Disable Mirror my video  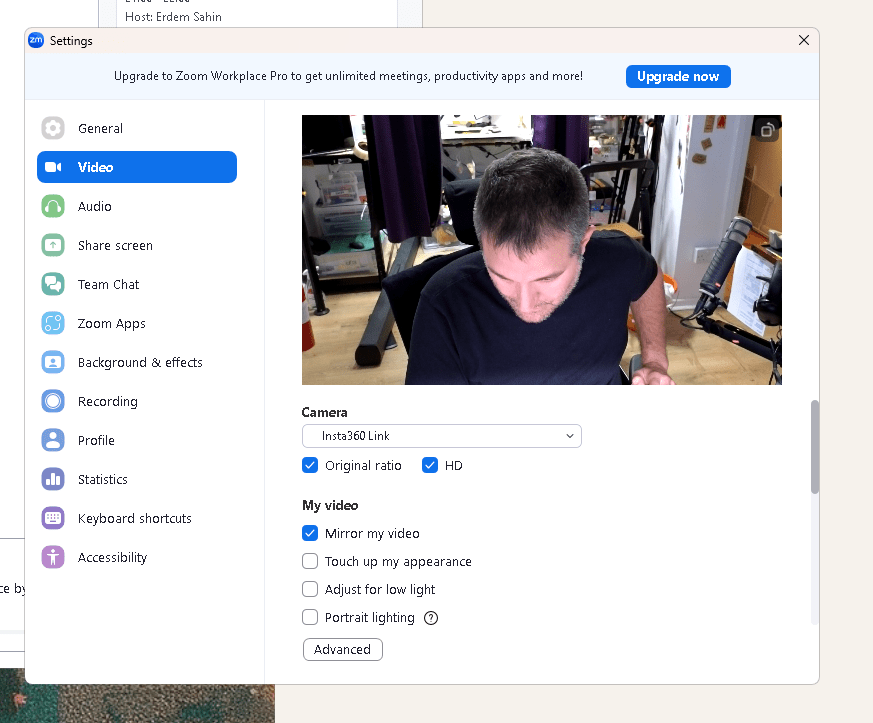[x=310, y=533]
